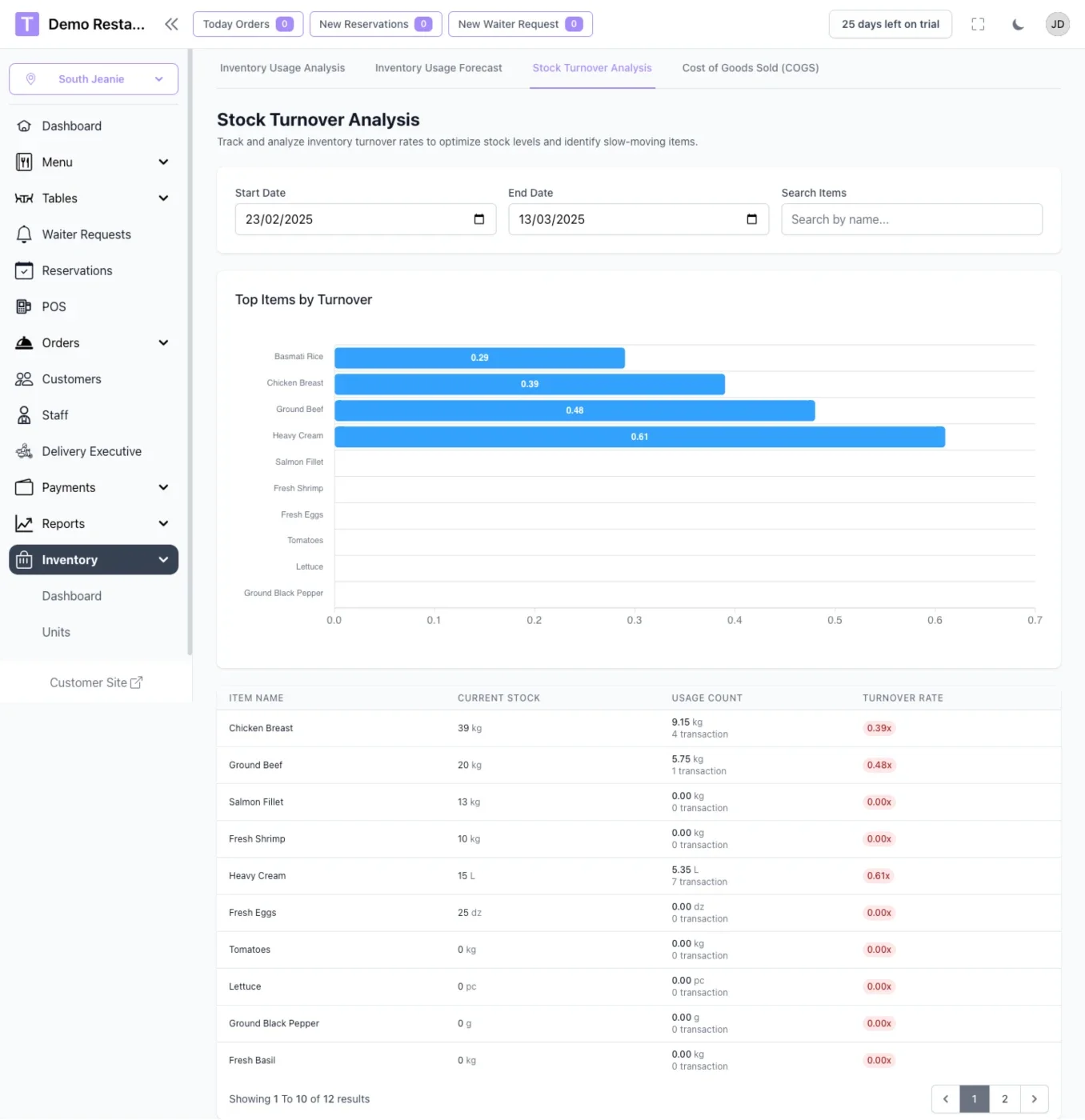Focus the Search by name field

pos(911,219)
